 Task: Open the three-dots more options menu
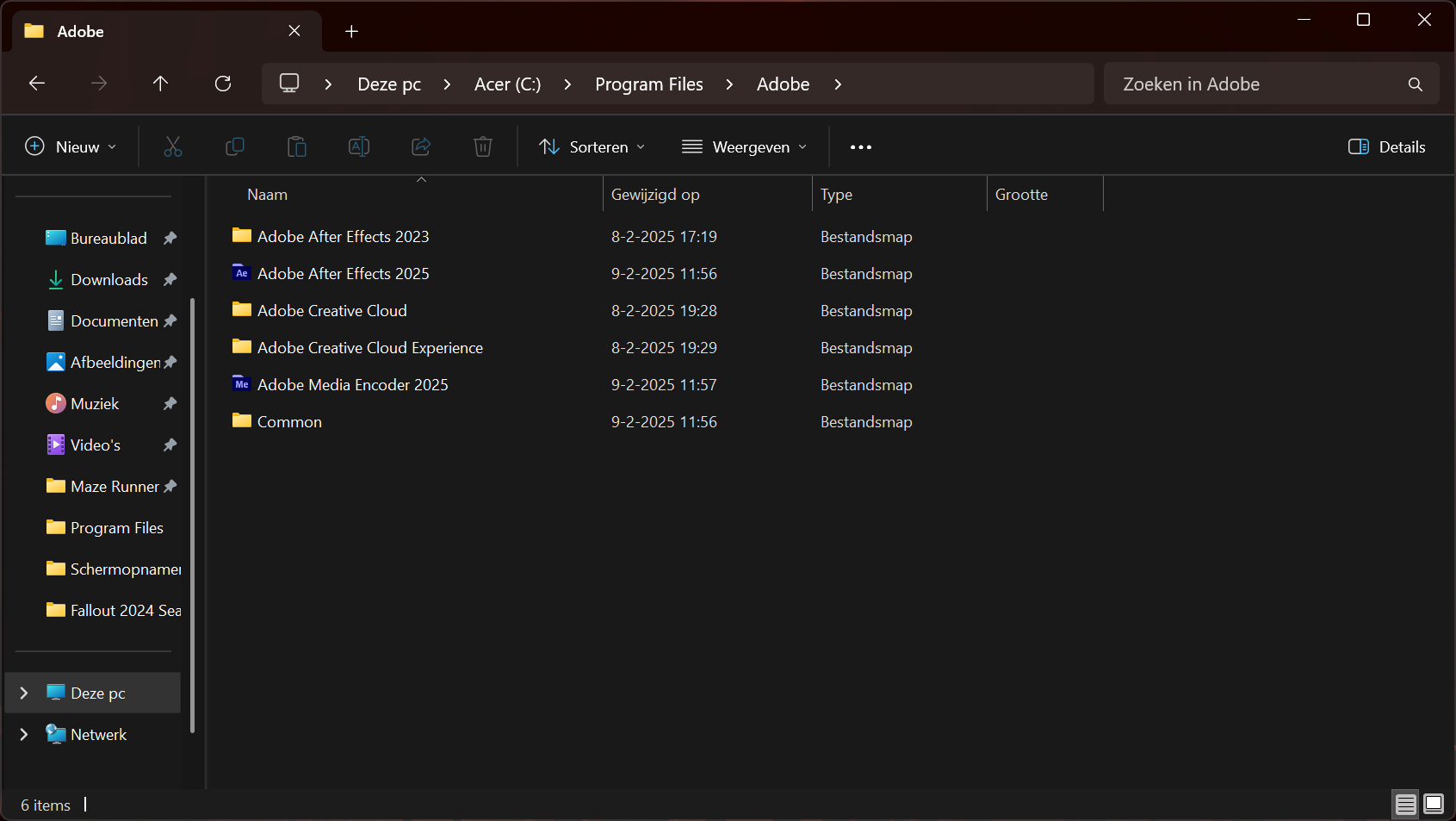pos(861,147)
